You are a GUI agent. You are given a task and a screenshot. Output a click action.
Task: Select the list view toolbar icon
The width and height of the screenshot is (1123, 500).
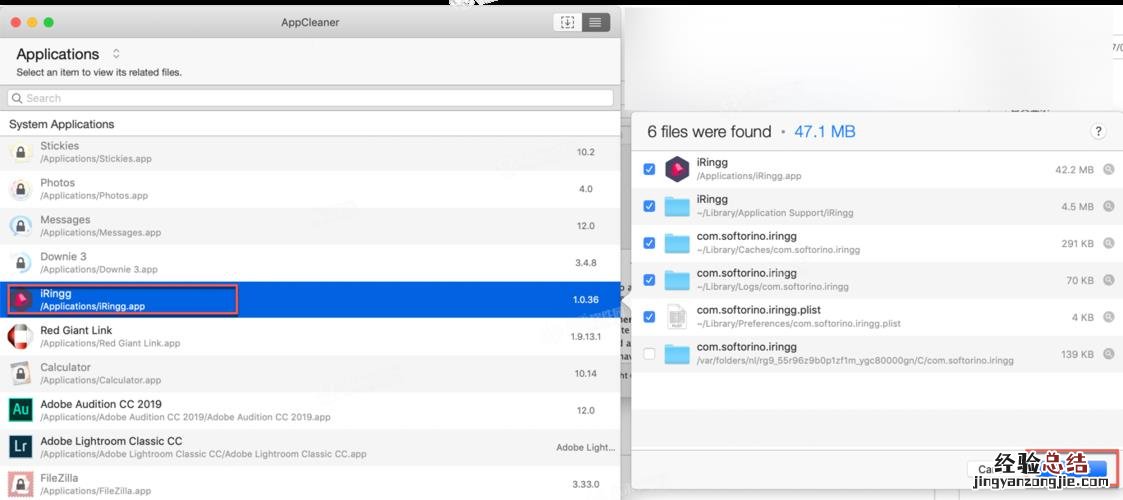coord(596,22)
